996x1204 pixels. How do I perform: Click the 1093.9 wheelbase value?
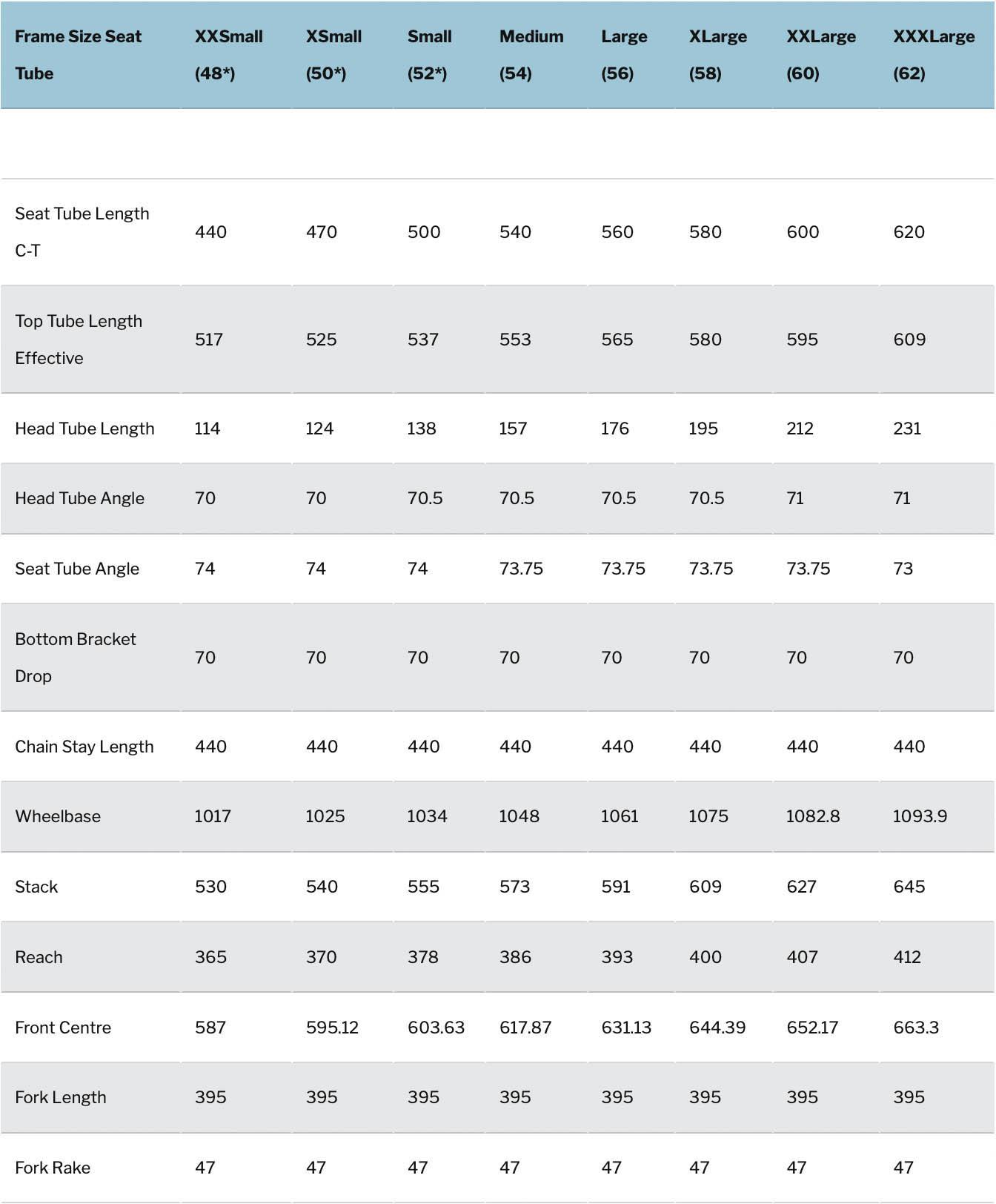pyautogui.click(x=920, y=816)
